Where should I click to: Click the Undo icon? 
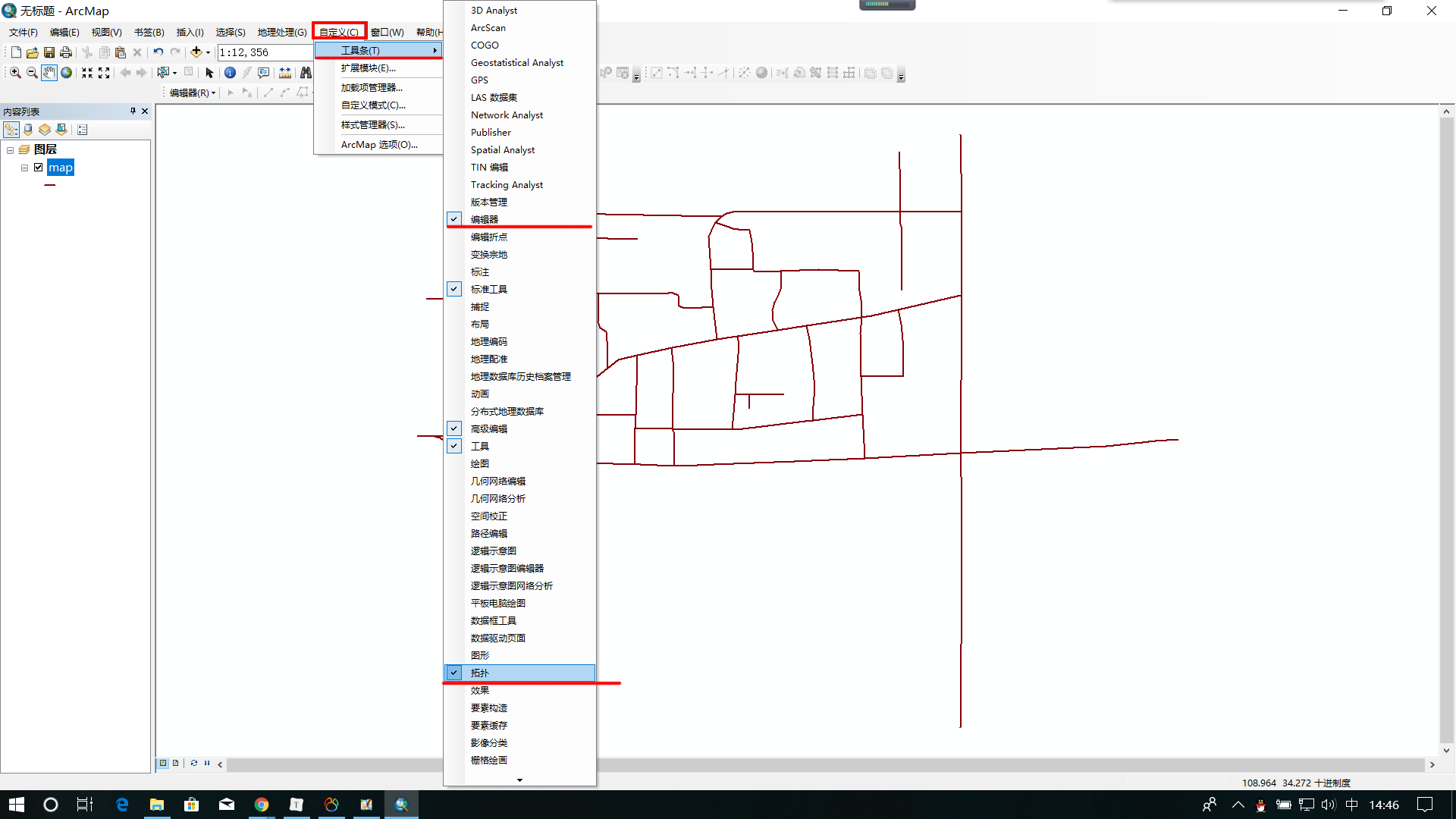pos(158,52)
